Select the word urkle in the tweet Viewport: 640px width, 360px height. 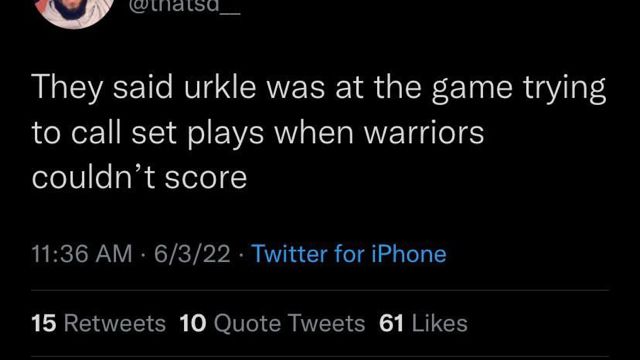(220, 87)
